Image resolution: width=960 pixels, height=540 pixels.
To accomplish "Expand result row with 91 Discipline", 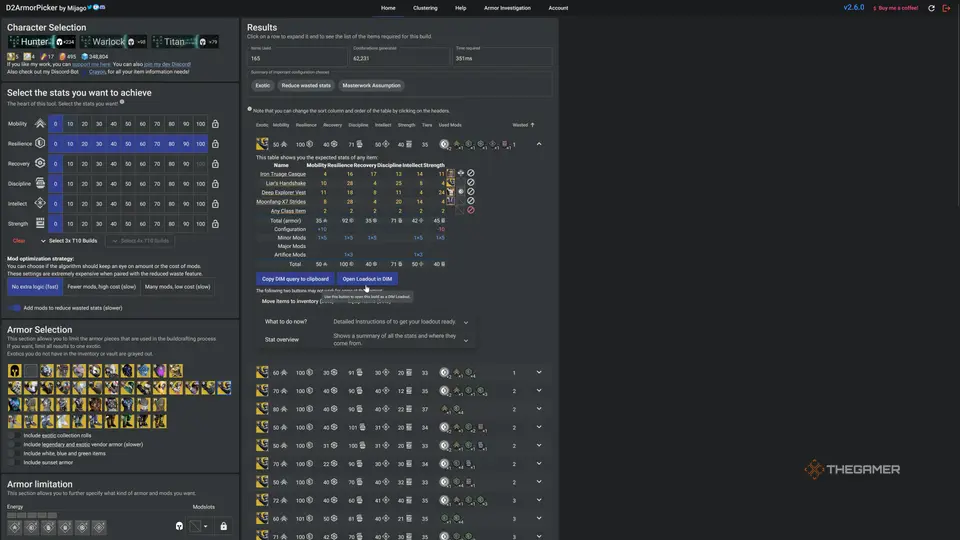I will [x=539, y=372].
